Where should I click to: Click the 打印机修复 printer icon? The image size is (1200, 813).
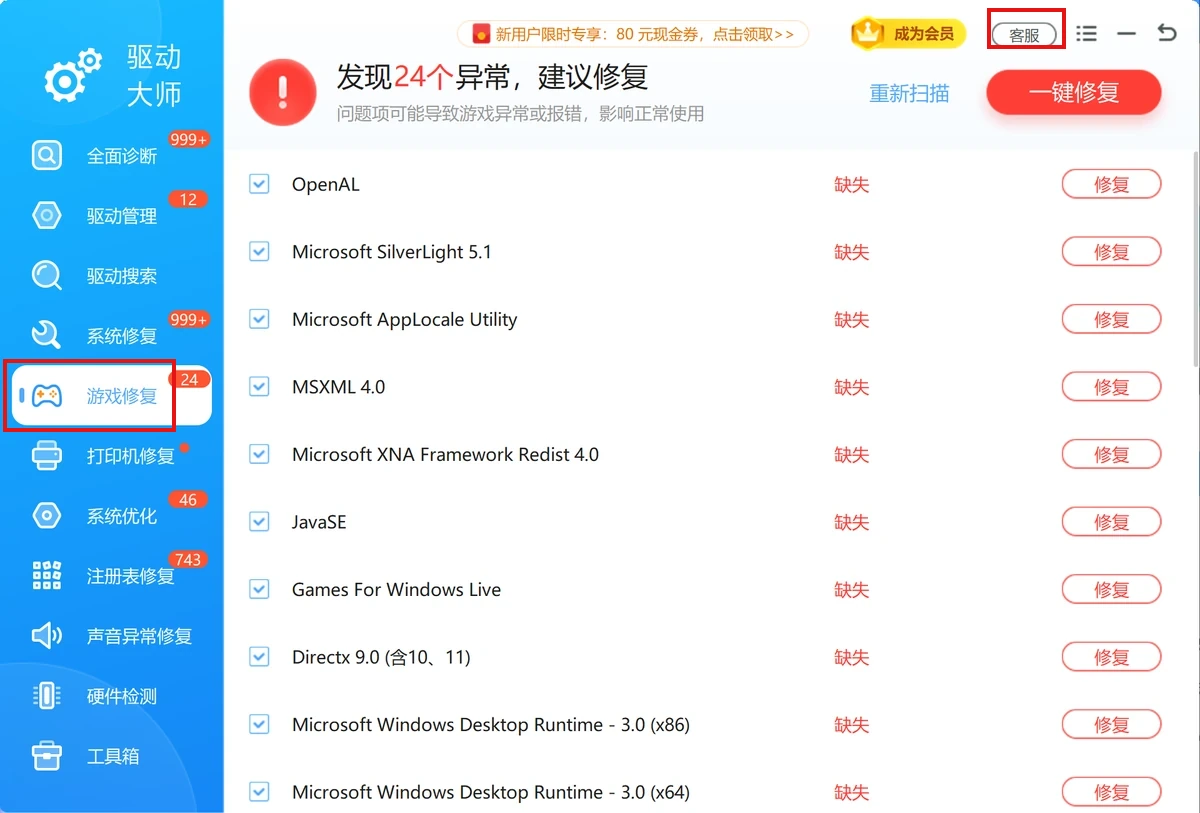coord(47,456)
